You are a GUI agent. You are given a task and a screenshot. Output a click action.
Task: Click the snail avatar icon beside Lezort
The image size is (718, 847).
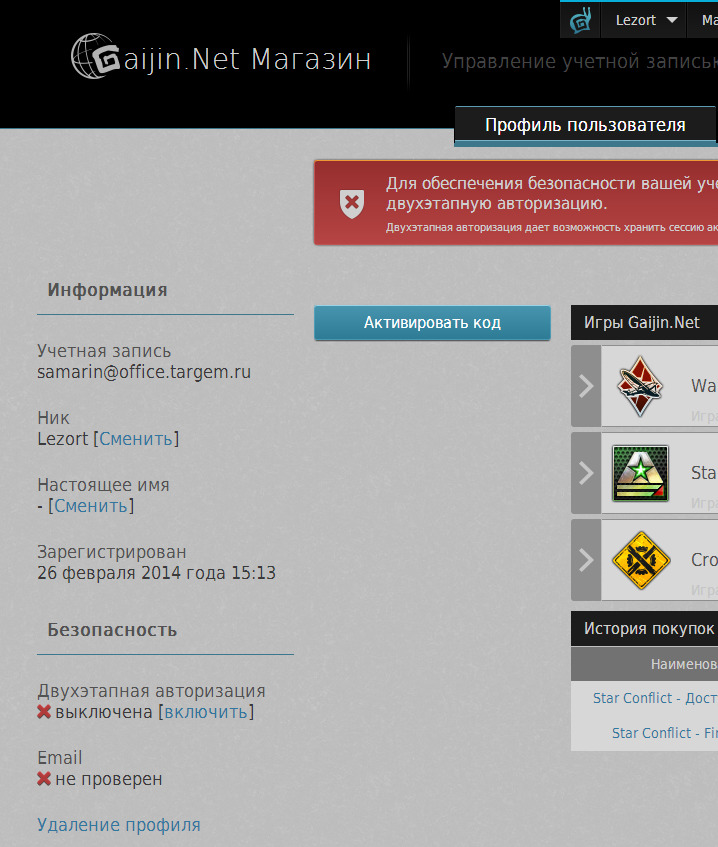tap(580, 20)
